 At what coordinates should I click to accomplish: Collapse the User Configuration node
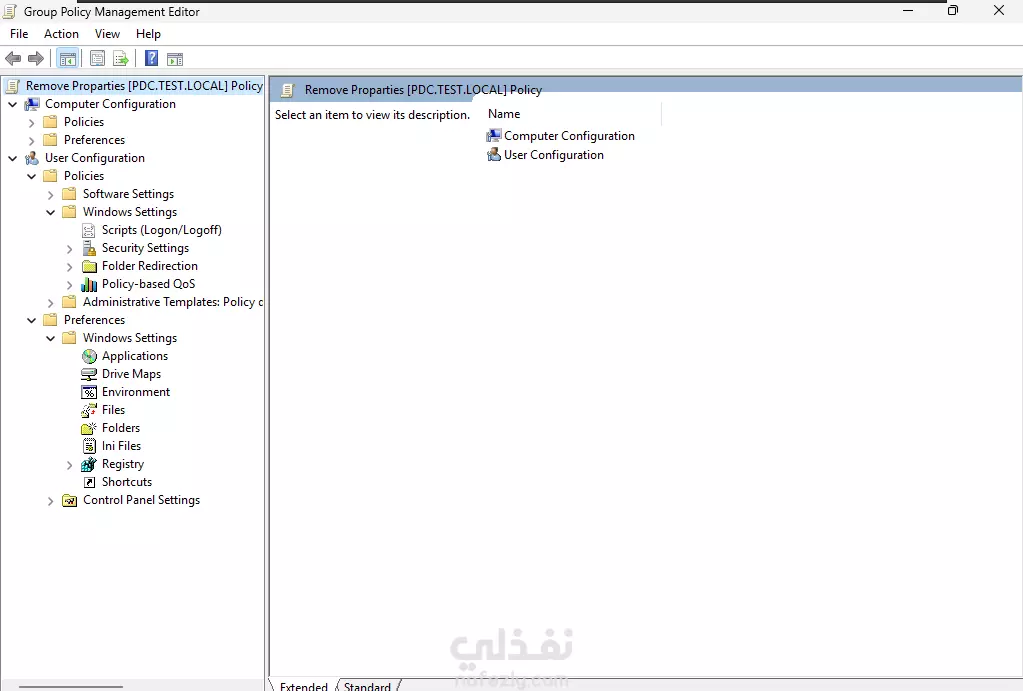12,159
